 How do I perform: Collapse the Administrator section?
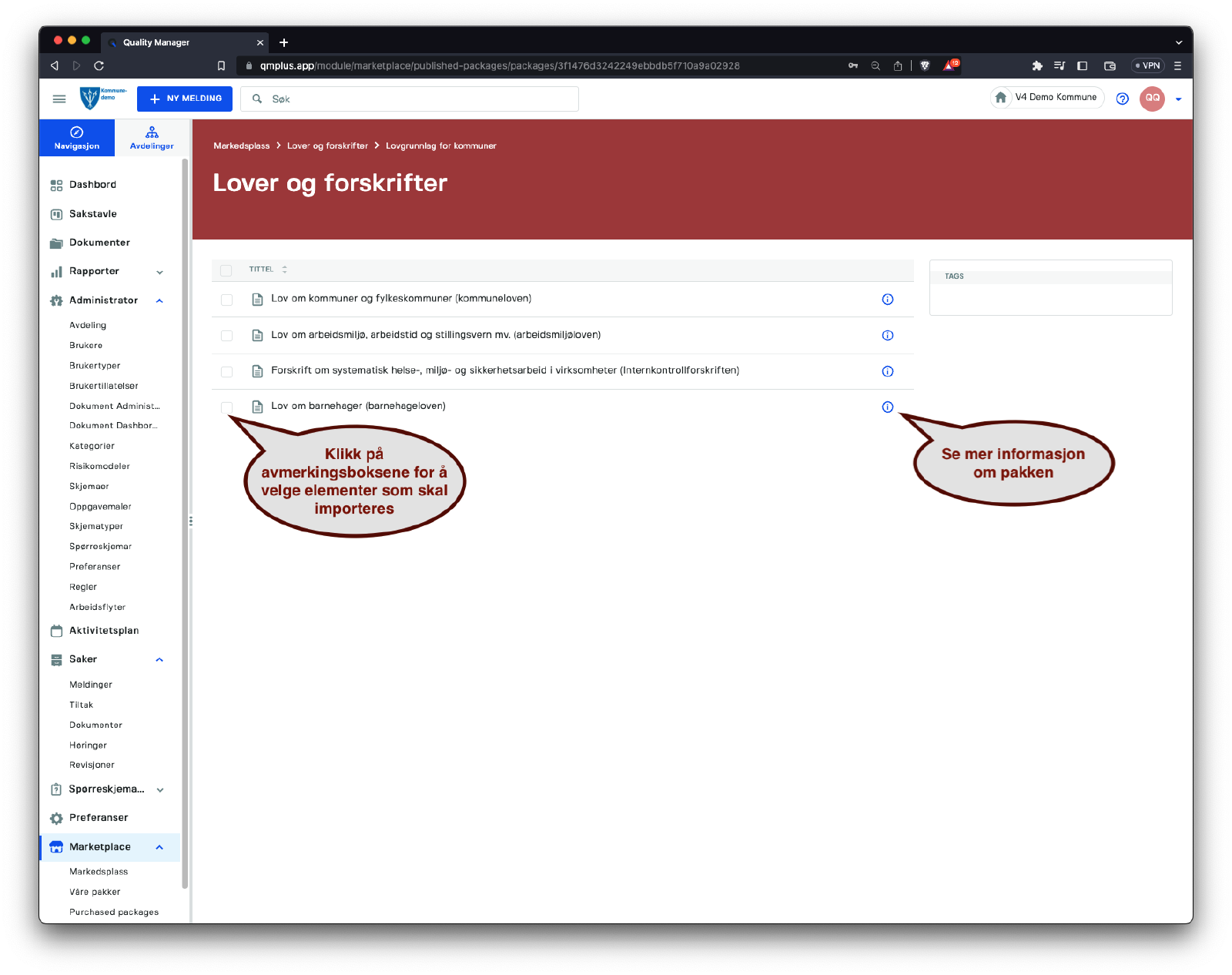159,300
